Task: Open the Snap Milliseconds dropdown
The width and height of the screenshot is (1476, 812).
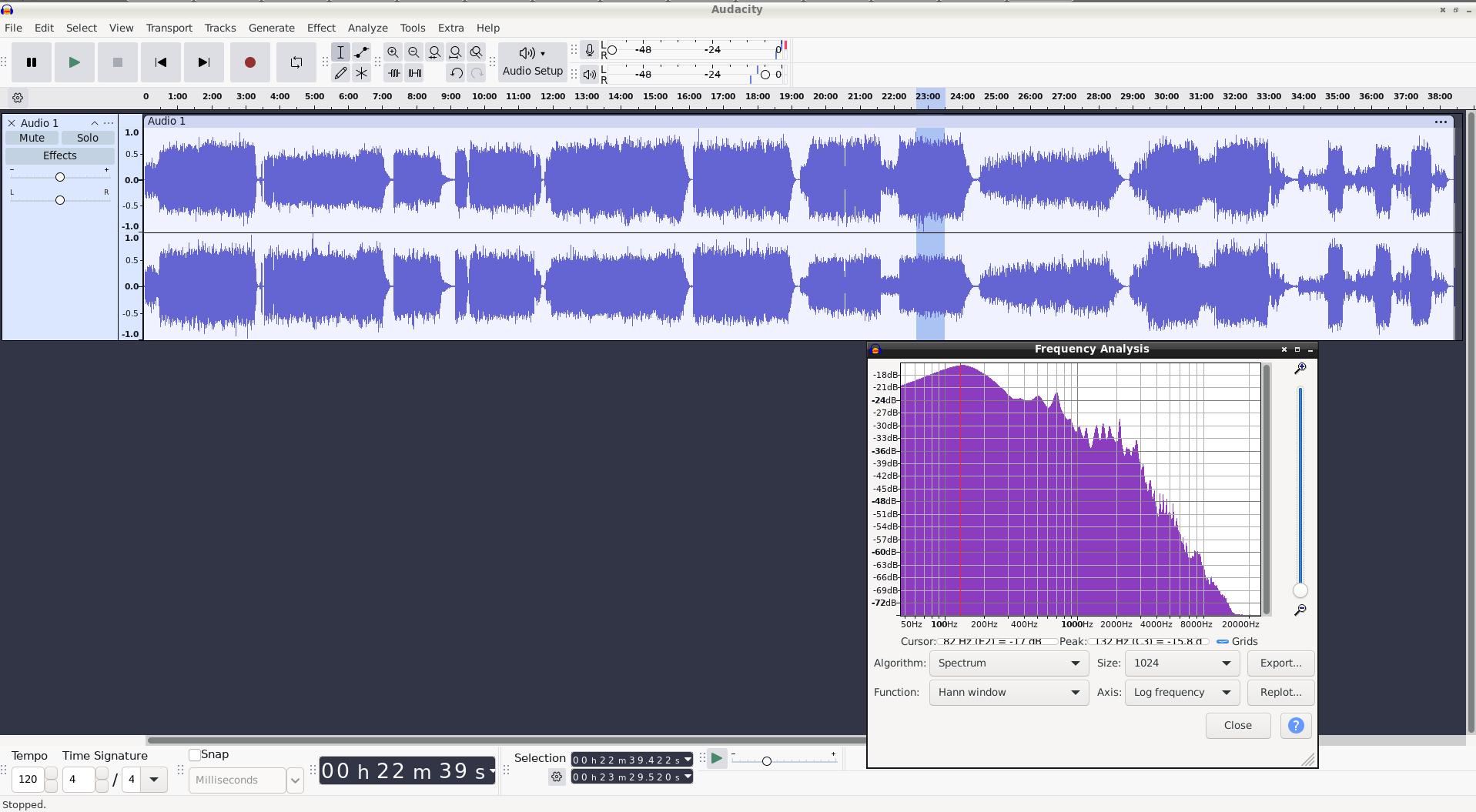Action: (x=295, y=780)
